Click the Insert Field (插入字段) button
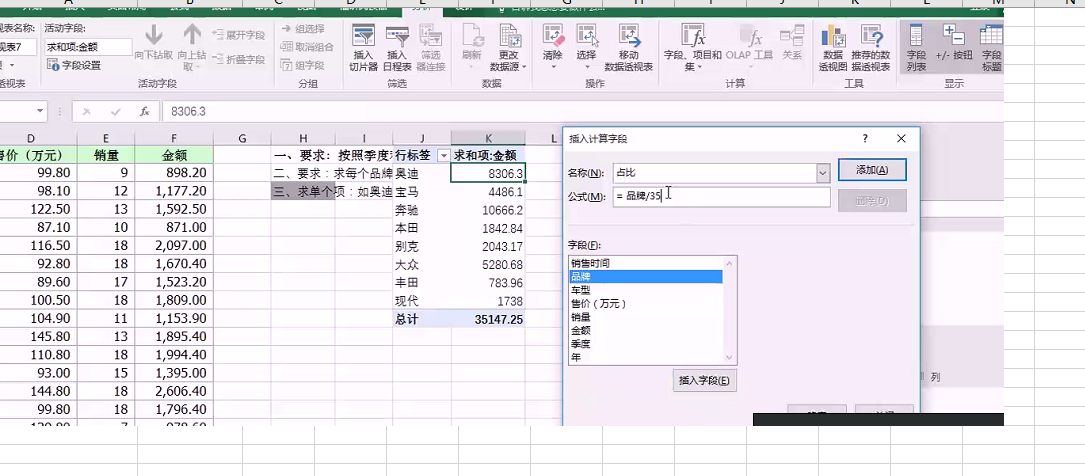 tap(704, 381)
